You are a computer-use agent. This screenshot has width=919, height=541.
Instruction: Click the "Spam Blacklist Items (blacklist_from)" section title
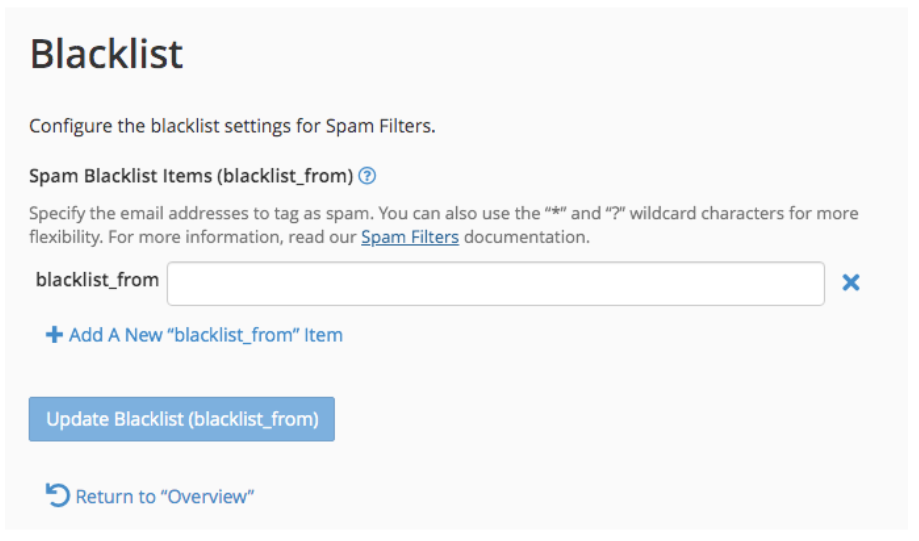(x=191, y=177)
